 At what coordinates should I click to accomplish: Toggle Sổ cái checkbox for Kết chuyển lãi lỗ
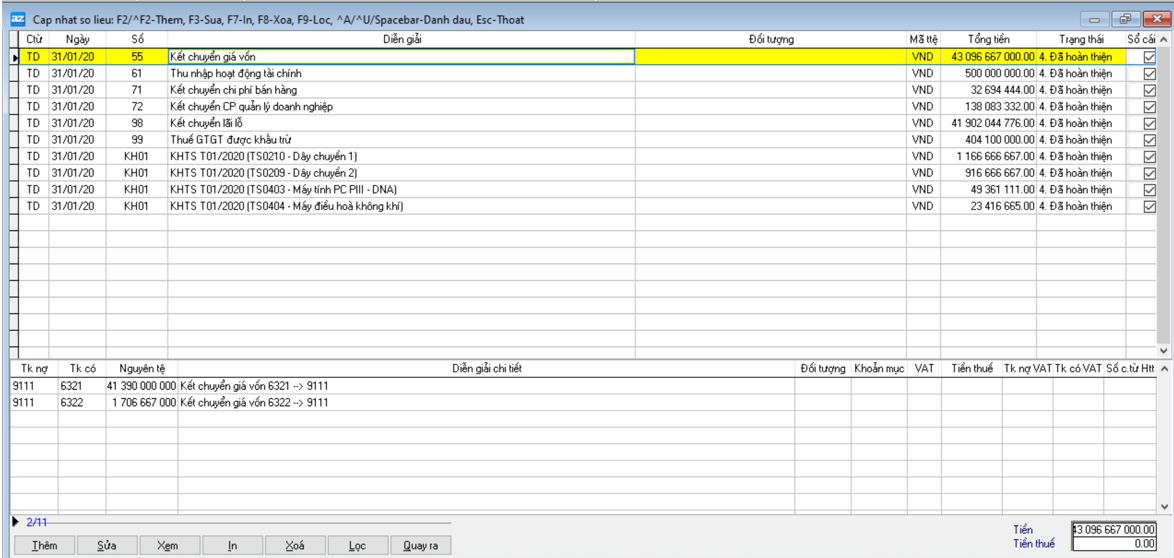(x=1149, y=123)
